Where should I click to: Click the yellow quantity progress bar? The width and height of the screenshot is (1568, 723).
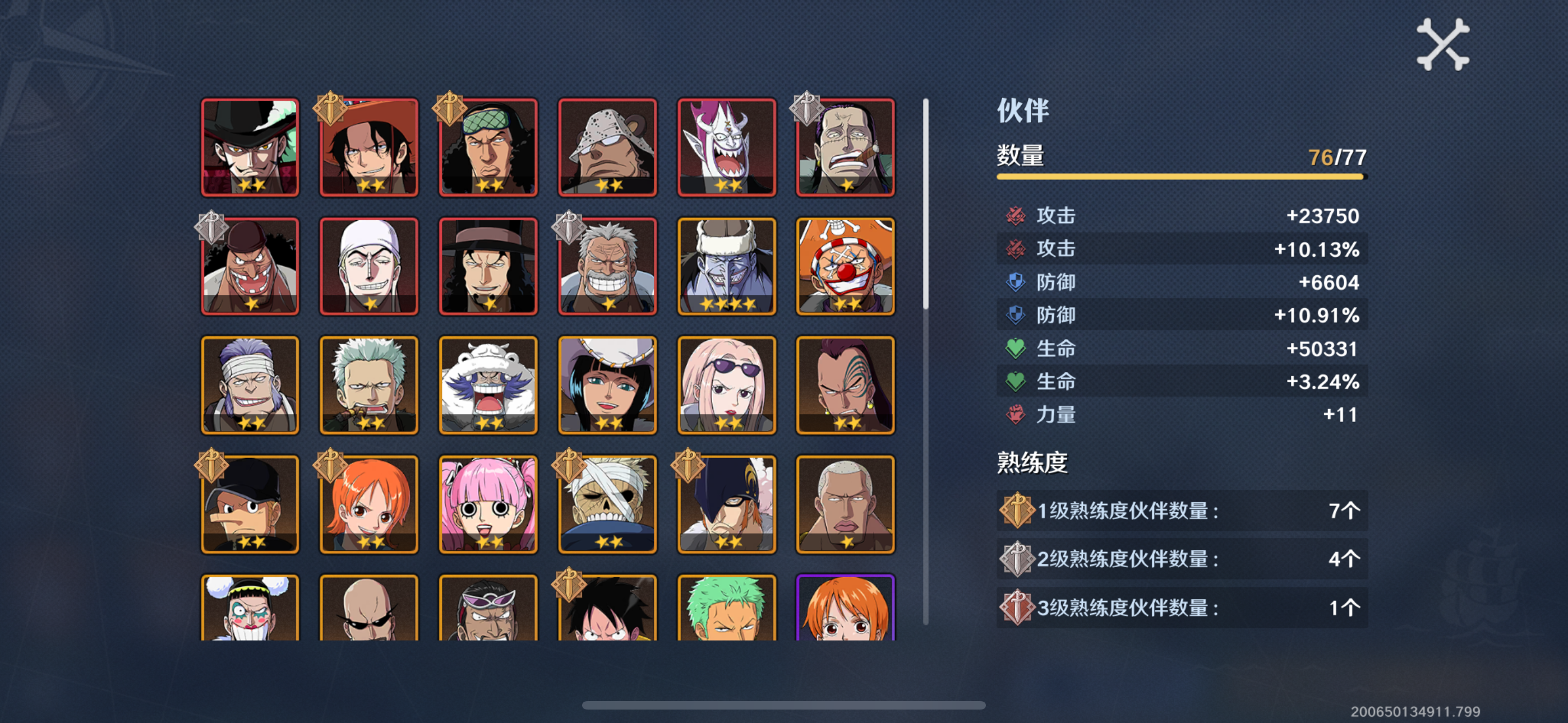(1182, 177)
